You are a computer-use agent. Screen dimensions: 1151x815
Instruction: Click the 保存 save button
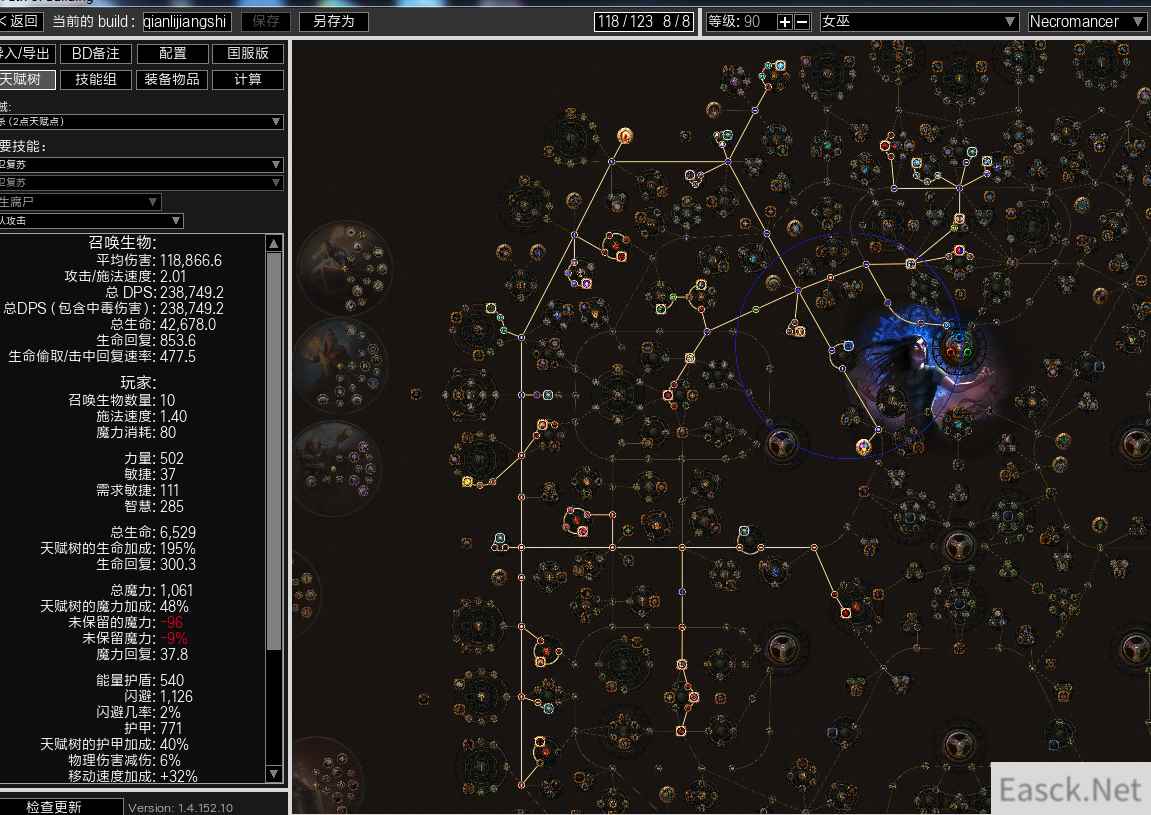(266, 21)
